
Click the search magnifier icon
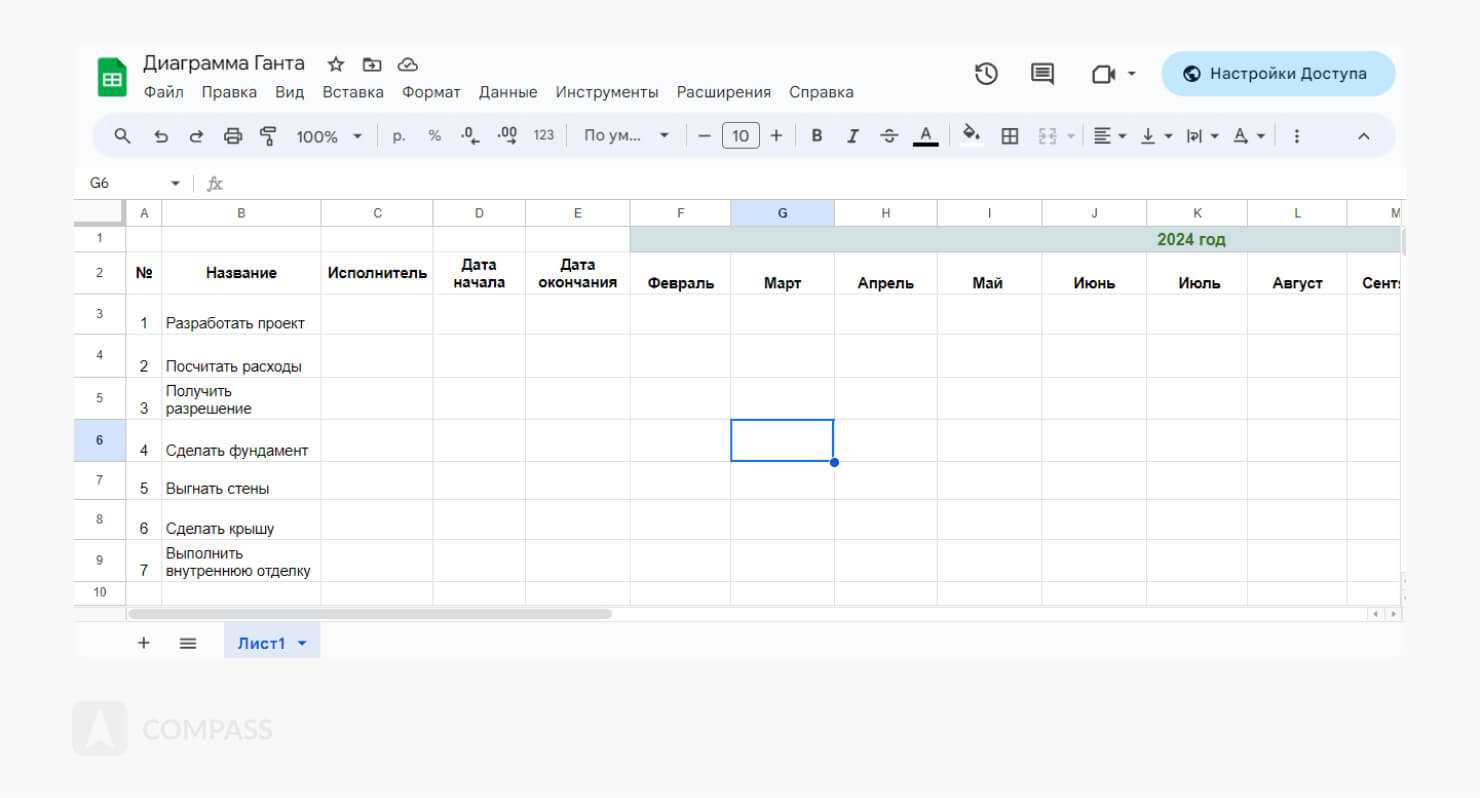tap(123, 136)
